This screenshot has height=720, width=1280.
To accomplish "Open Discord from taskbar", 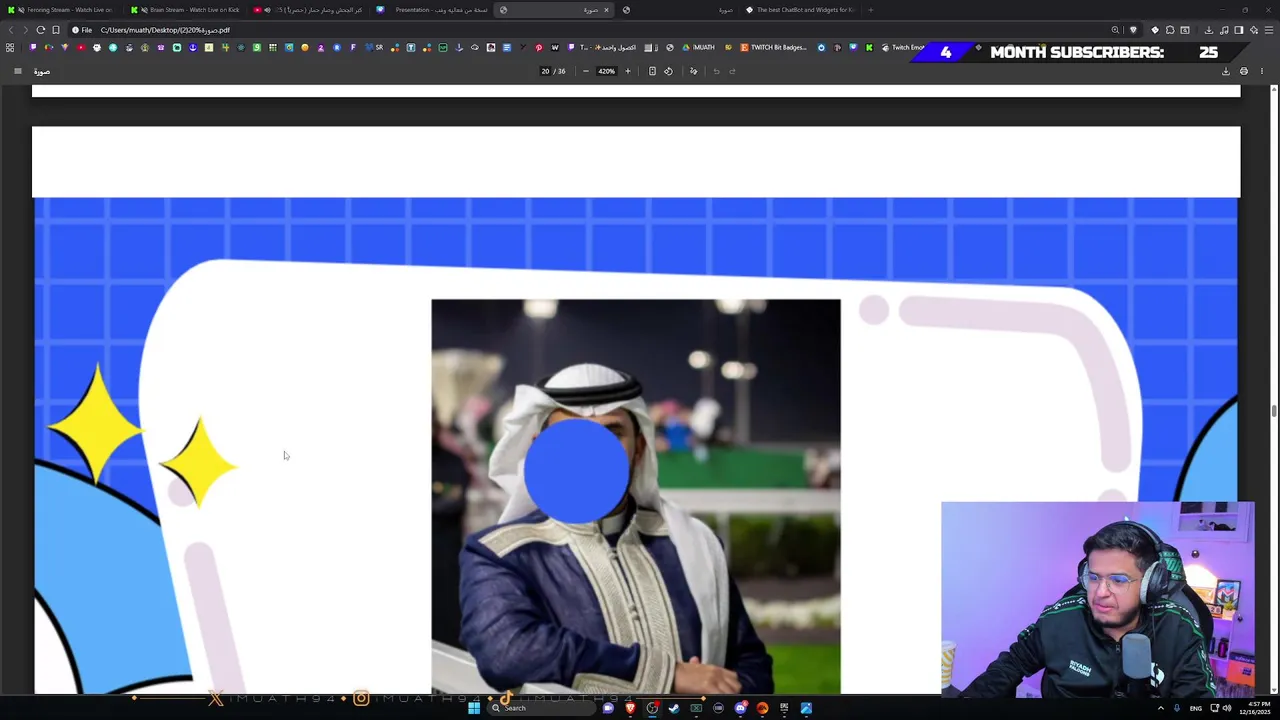I will tap(740, 708).
